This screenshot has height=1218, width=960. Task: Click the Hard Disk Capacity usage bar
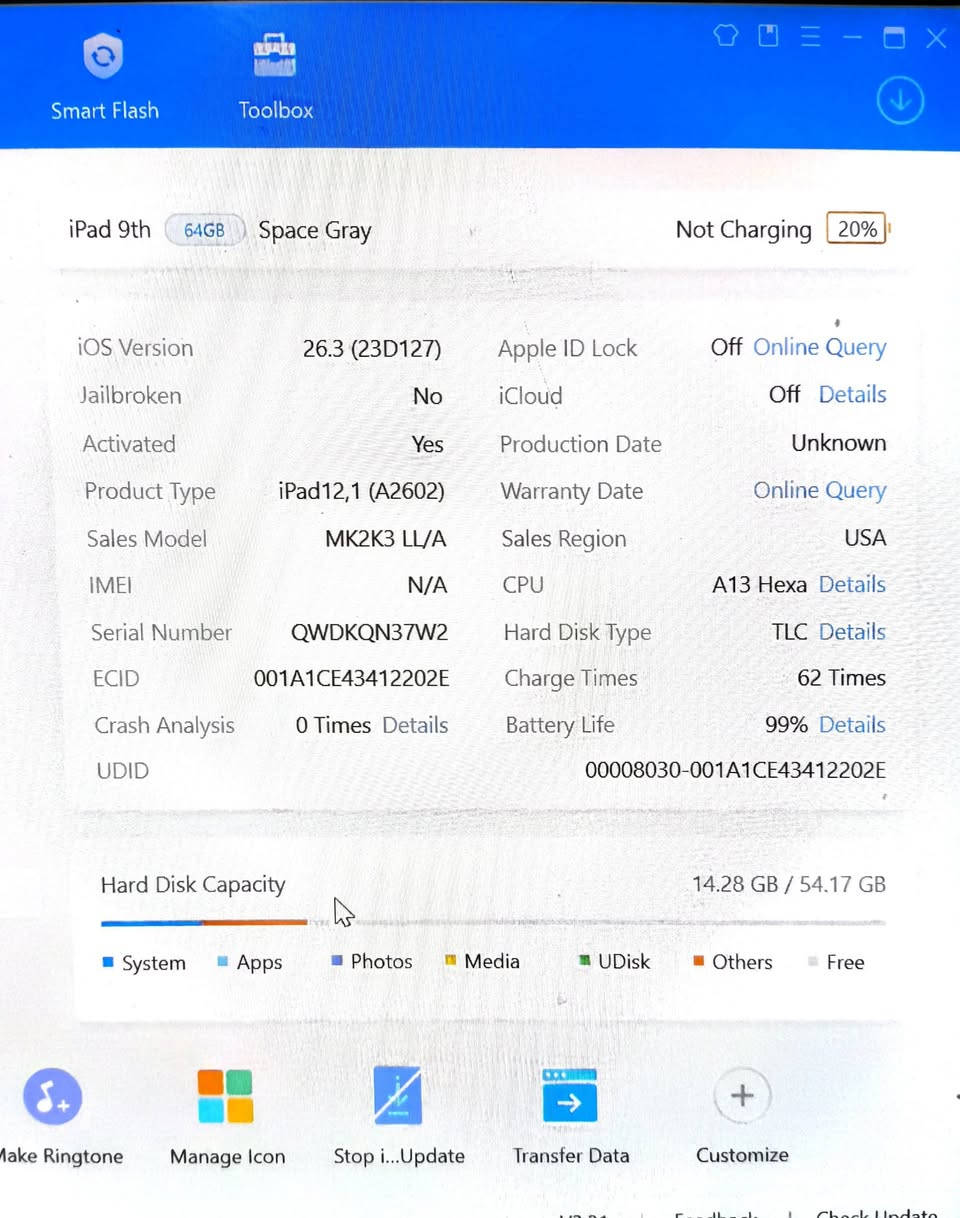pos(493,922)
